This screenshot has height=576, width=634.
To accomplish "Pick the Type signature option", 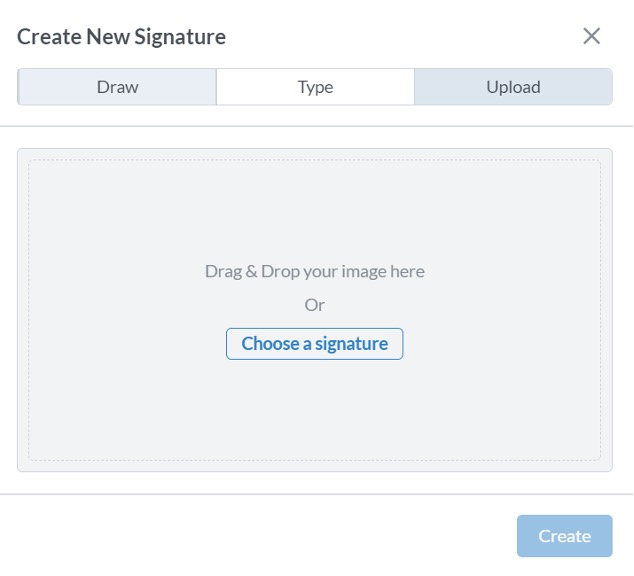I will coord(315,87).
